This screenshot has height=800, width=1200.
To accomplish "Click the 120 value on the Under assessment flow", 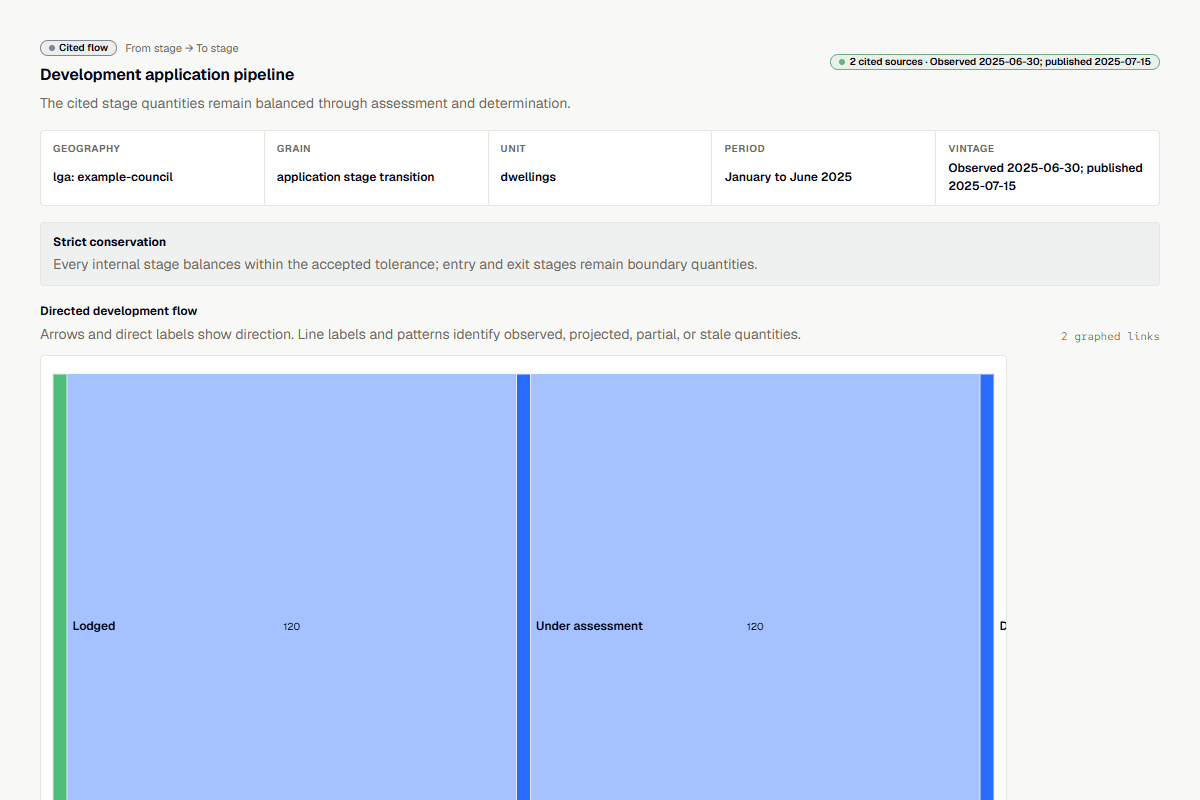I will (755, 627).
